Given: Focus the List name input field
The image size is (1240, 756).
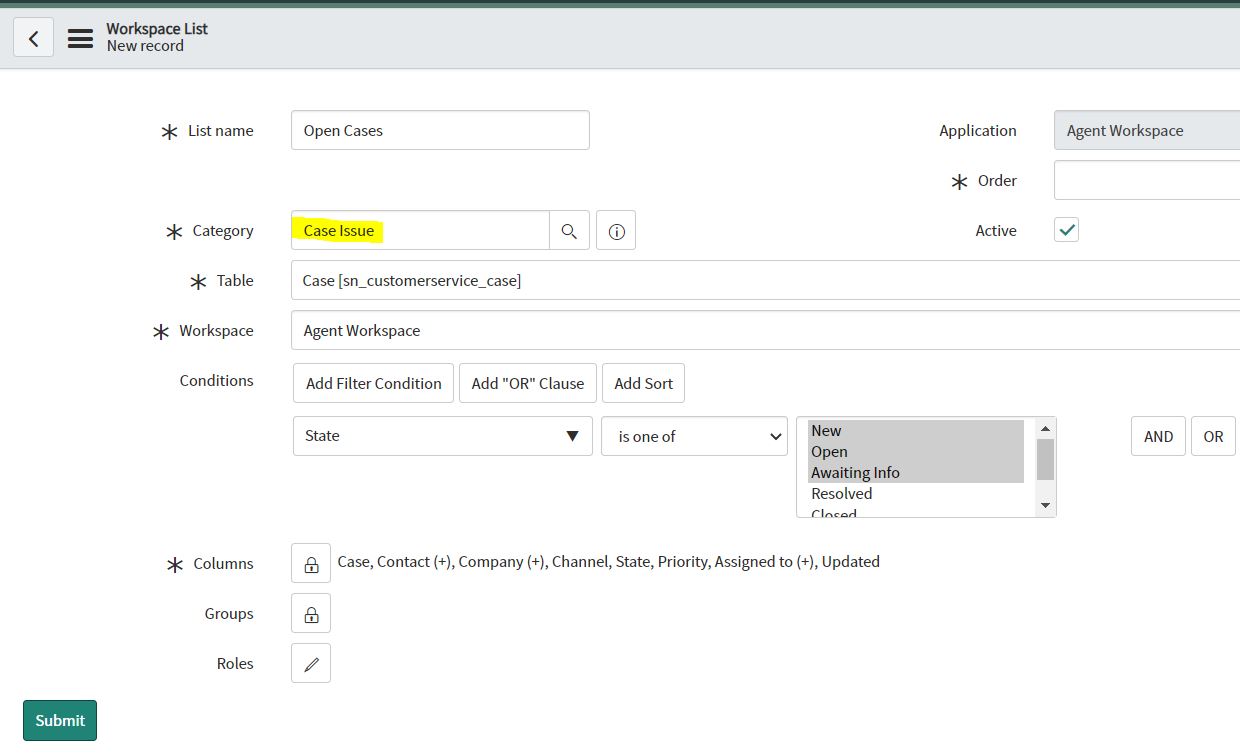Looking at the screenshot, I should pyautogui.click(x=440, y=130).
